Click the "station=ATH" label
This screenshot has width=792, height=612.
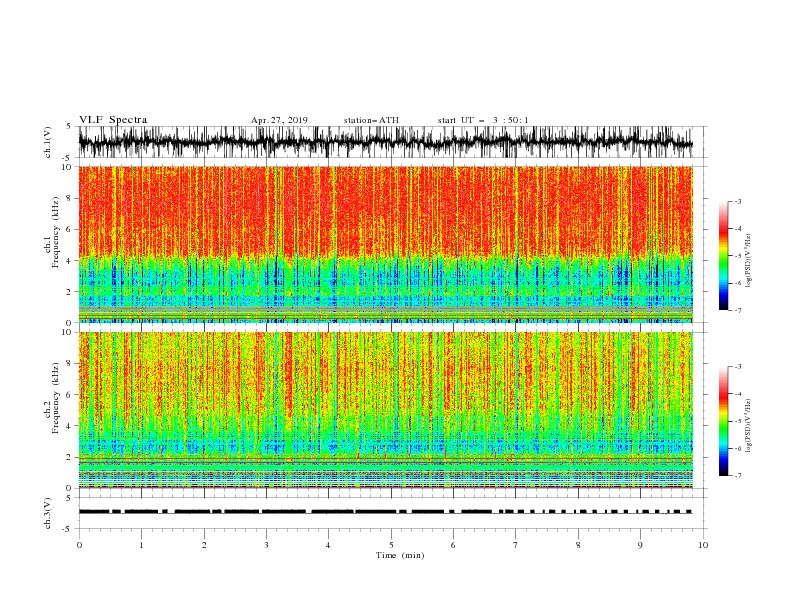click(371, 120)
